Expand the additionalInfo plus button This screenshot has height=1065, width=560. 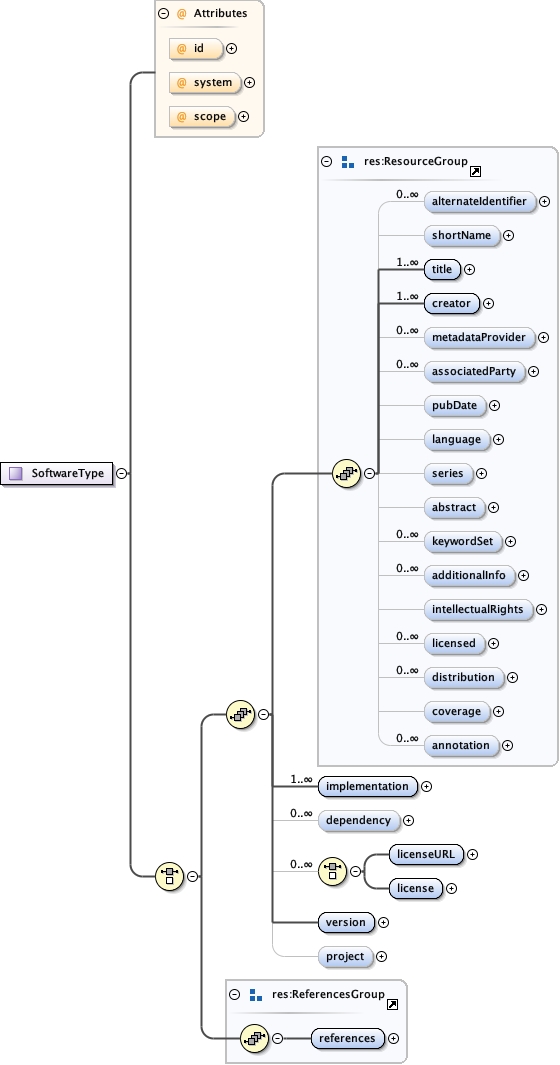(523, 575)
